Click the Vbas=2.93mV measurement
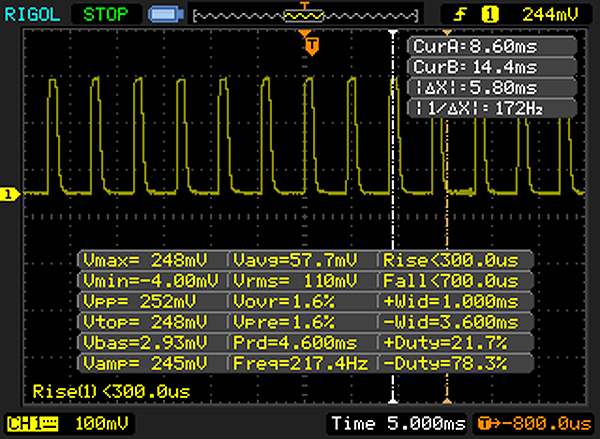600x439 pixels. 145,343
